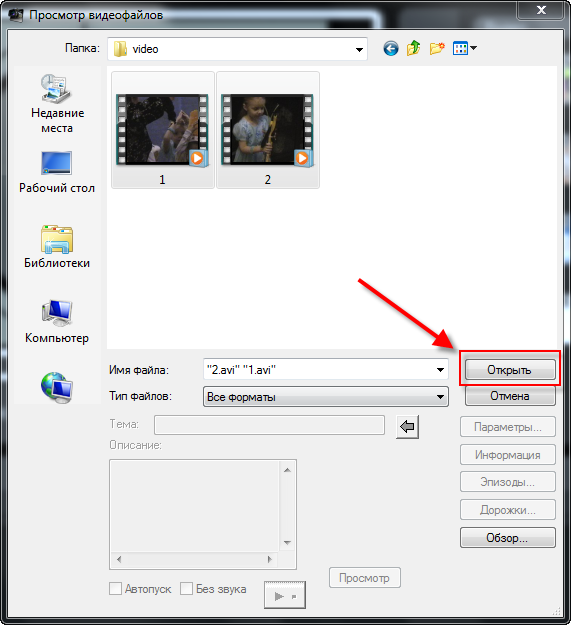This screenshot has height=625, width=571.
Task: Expand the Имя файла dropdown arrow
Action: pos(440,370)
